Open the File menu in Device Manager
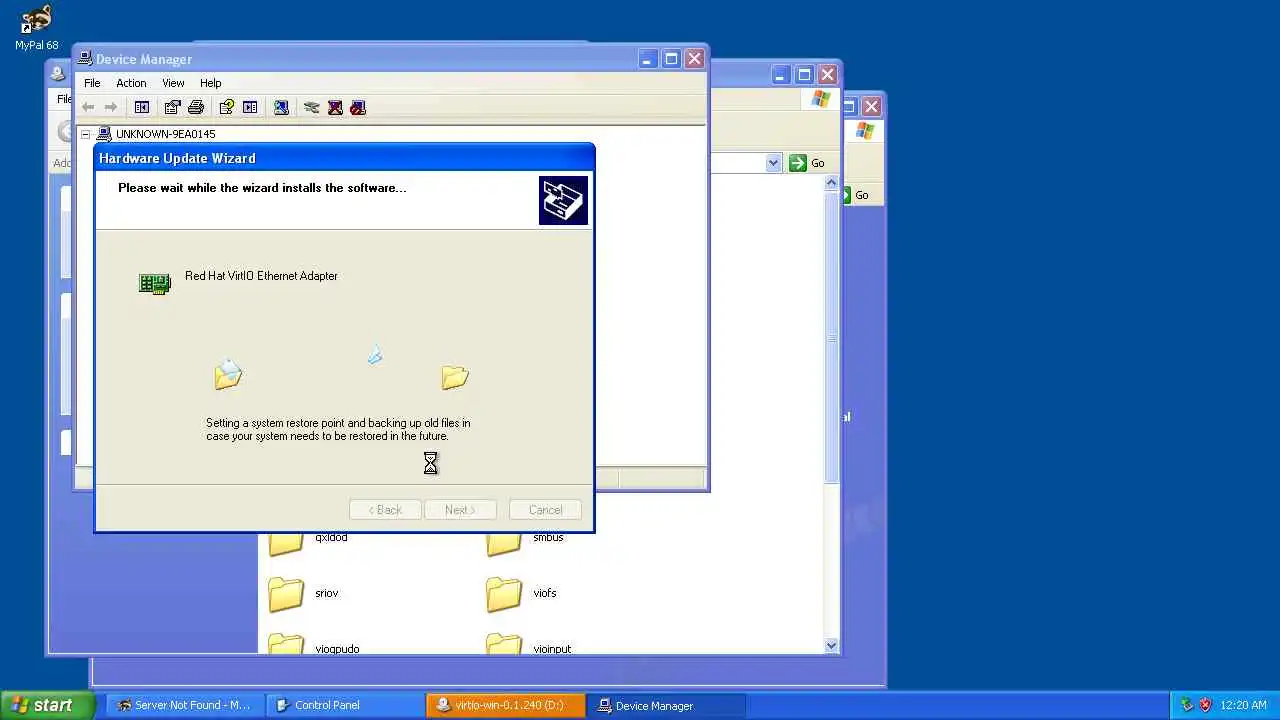Image resolution: width=1280 pixels, height=720 pixels. click(92, 83)
